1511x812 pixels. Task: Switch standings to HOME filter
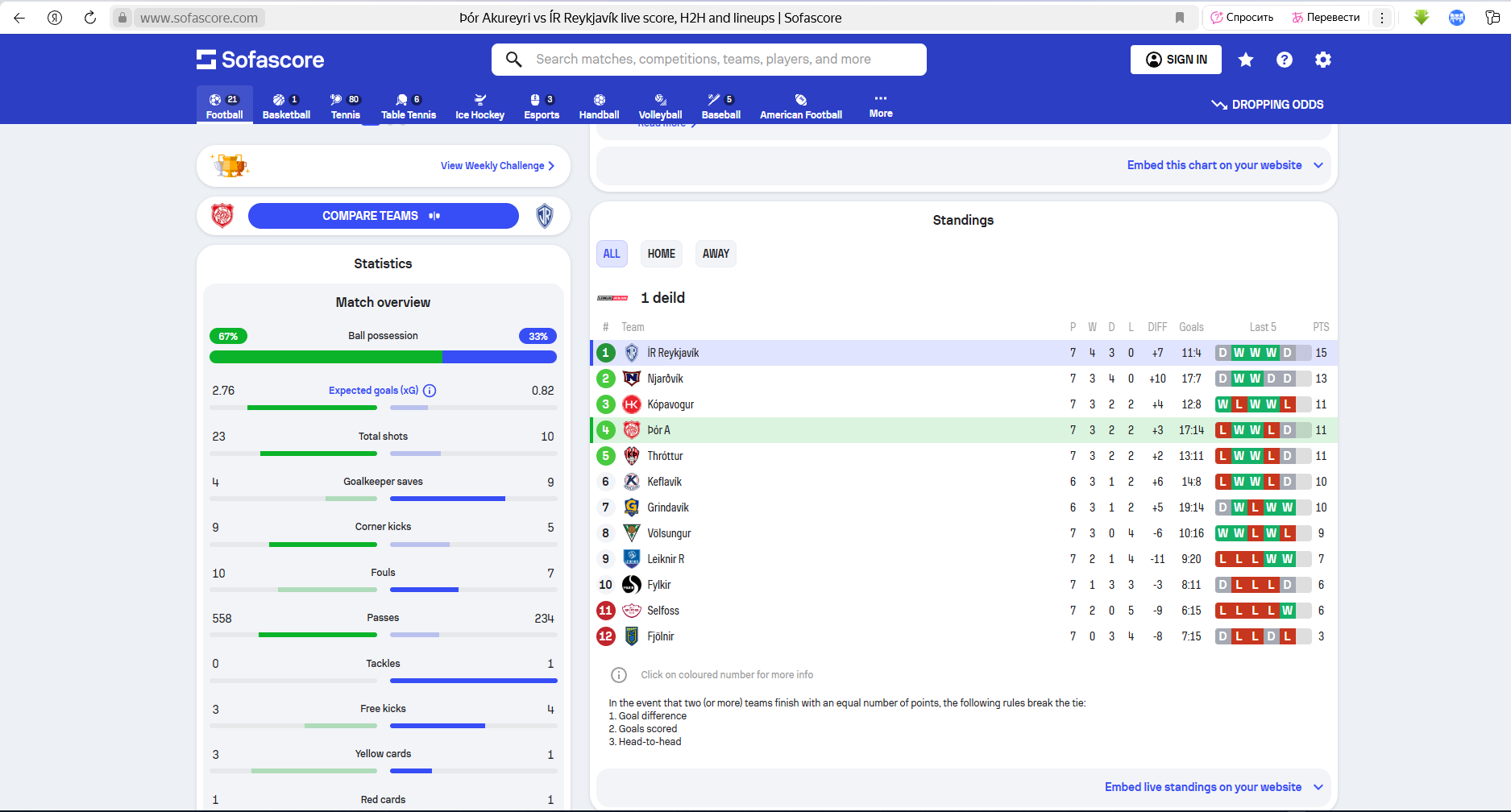click(x=661, y=254)
